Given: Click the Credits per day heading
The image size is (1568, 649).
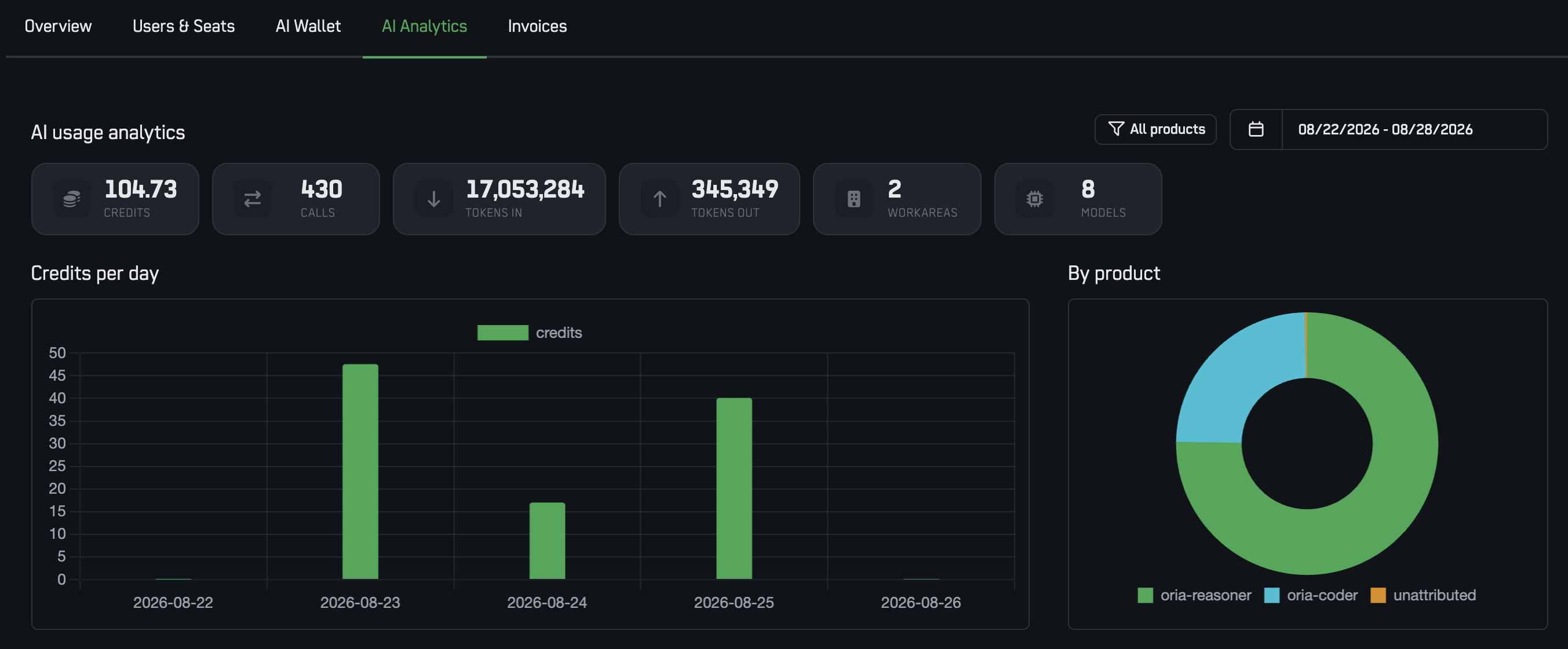Looking at the screenshot, I should (x=95, y=274).
